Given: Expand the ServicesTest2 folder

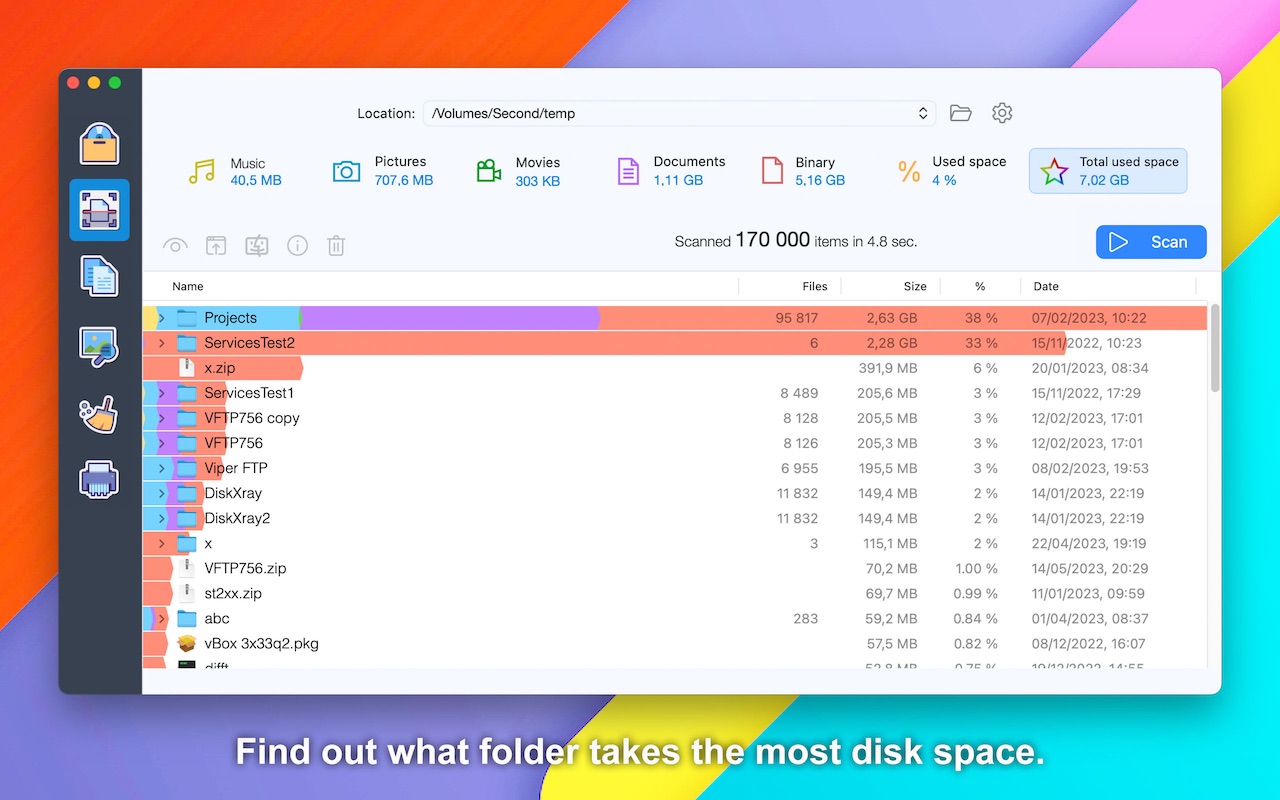Looking at the screenshot, I should tap(161, 343).
